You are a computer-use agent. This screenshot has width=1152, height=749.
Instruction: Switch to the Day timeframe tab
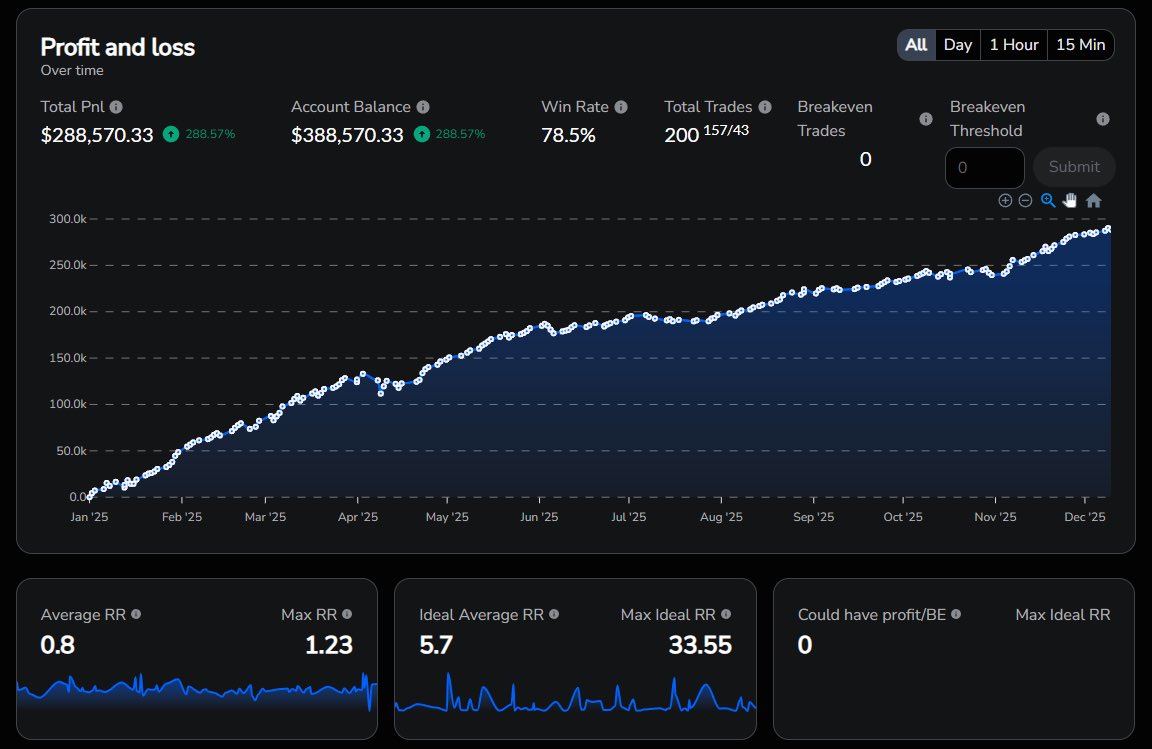pyautogui.click(x=958, y=45)
